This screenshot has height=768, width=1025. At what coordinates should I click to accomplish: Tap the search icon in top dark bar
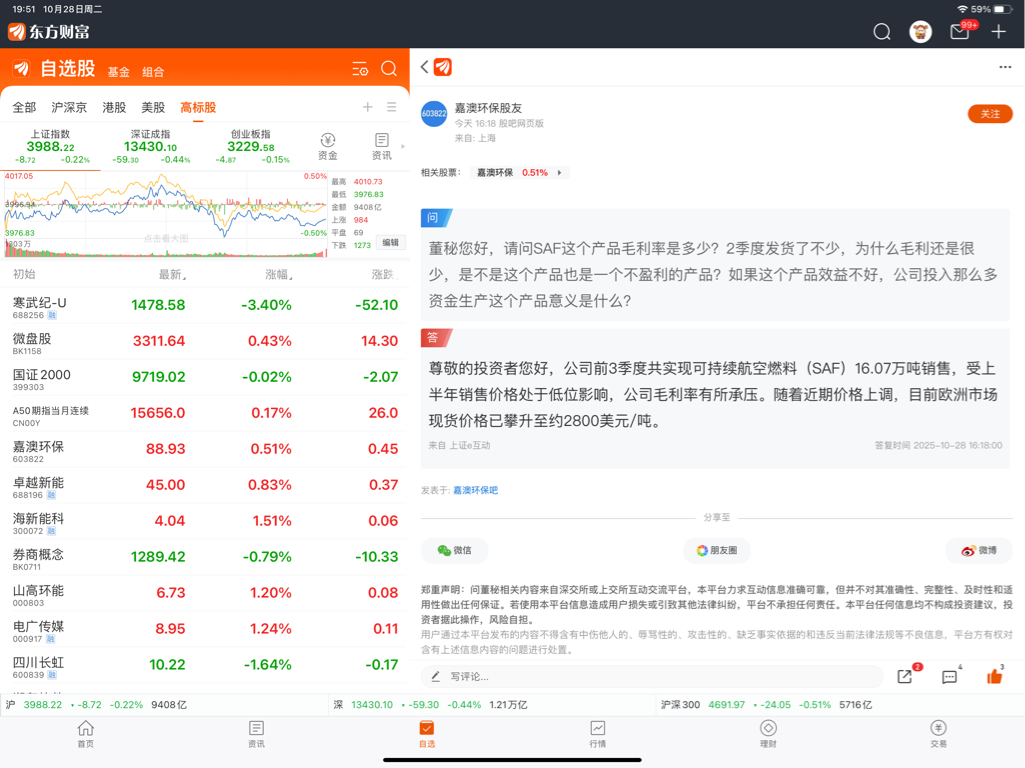click(882, 32)
